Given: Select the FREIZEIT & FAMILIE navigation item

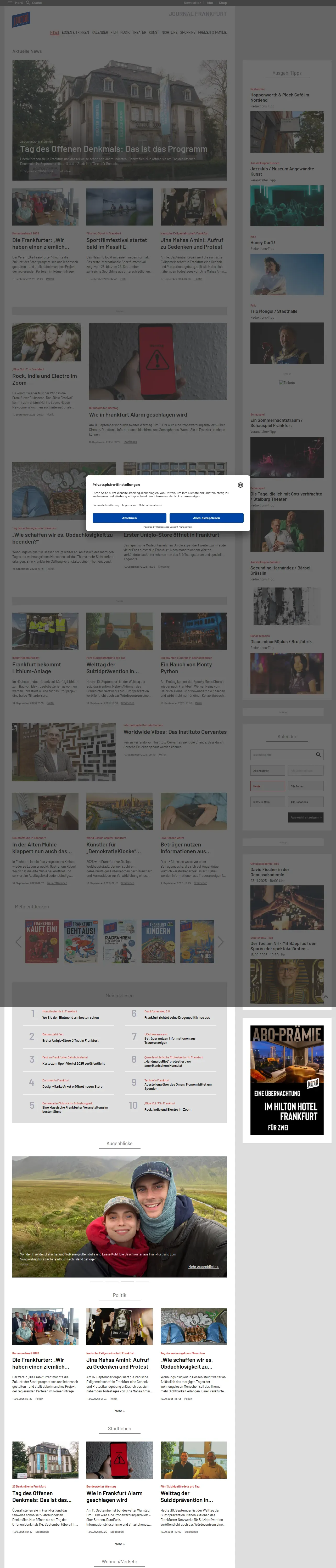Looking at the screenshot, I should [x=212, y=32].
